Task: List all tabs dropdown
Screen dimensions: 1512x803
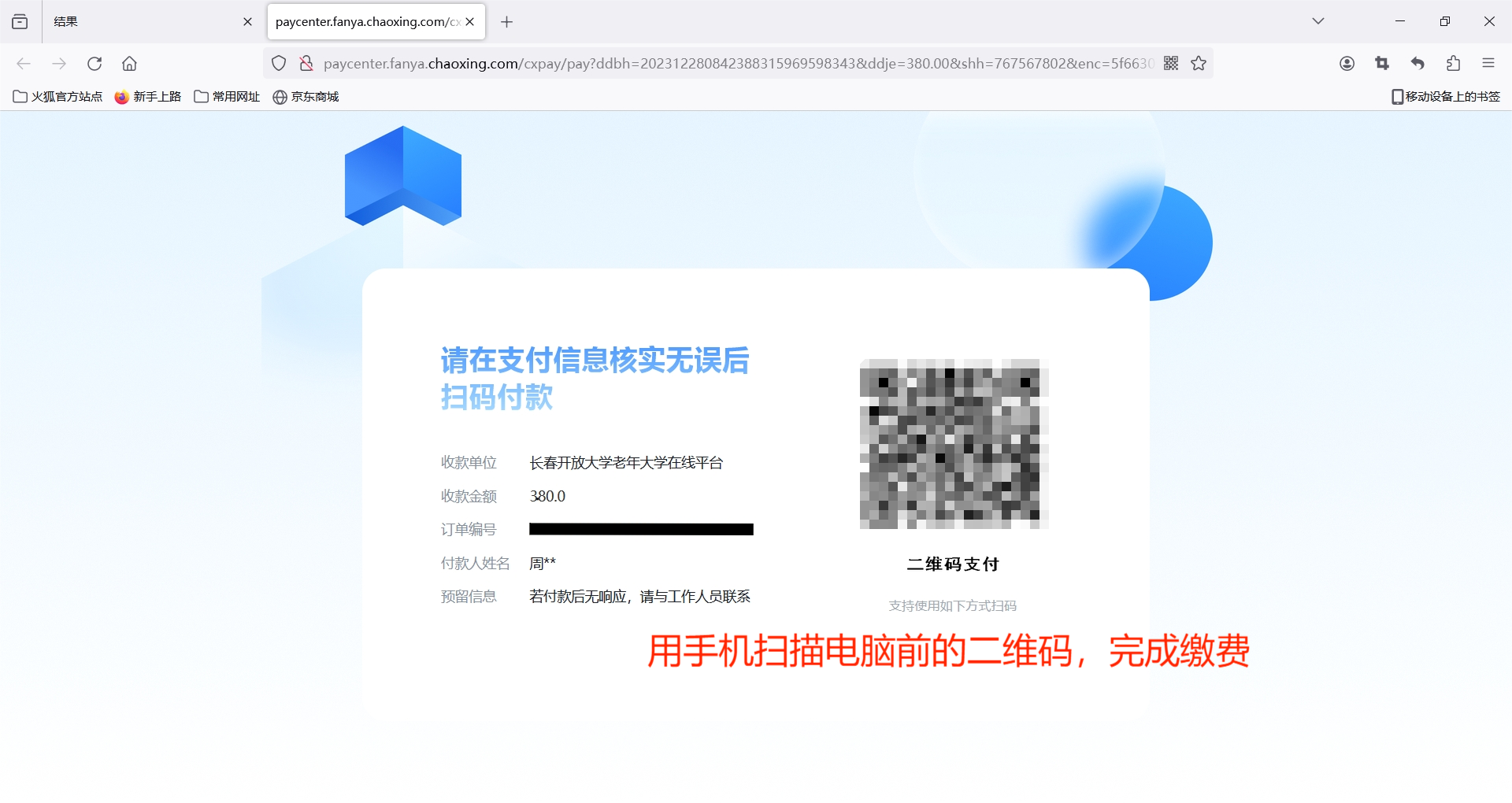Action: tap(1318, 21)
